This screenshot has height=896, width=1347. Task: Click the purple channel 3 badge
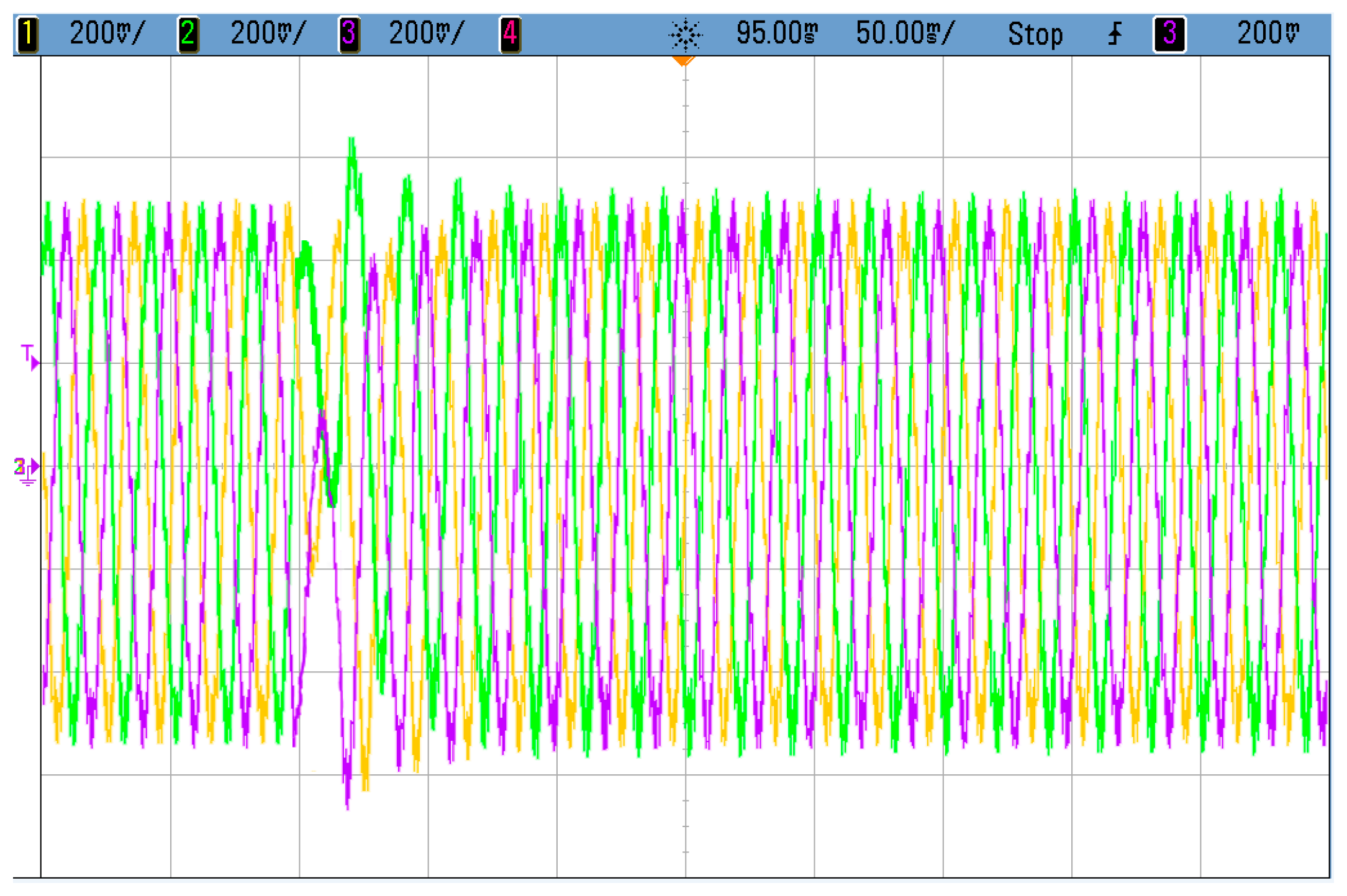[348, 34]
